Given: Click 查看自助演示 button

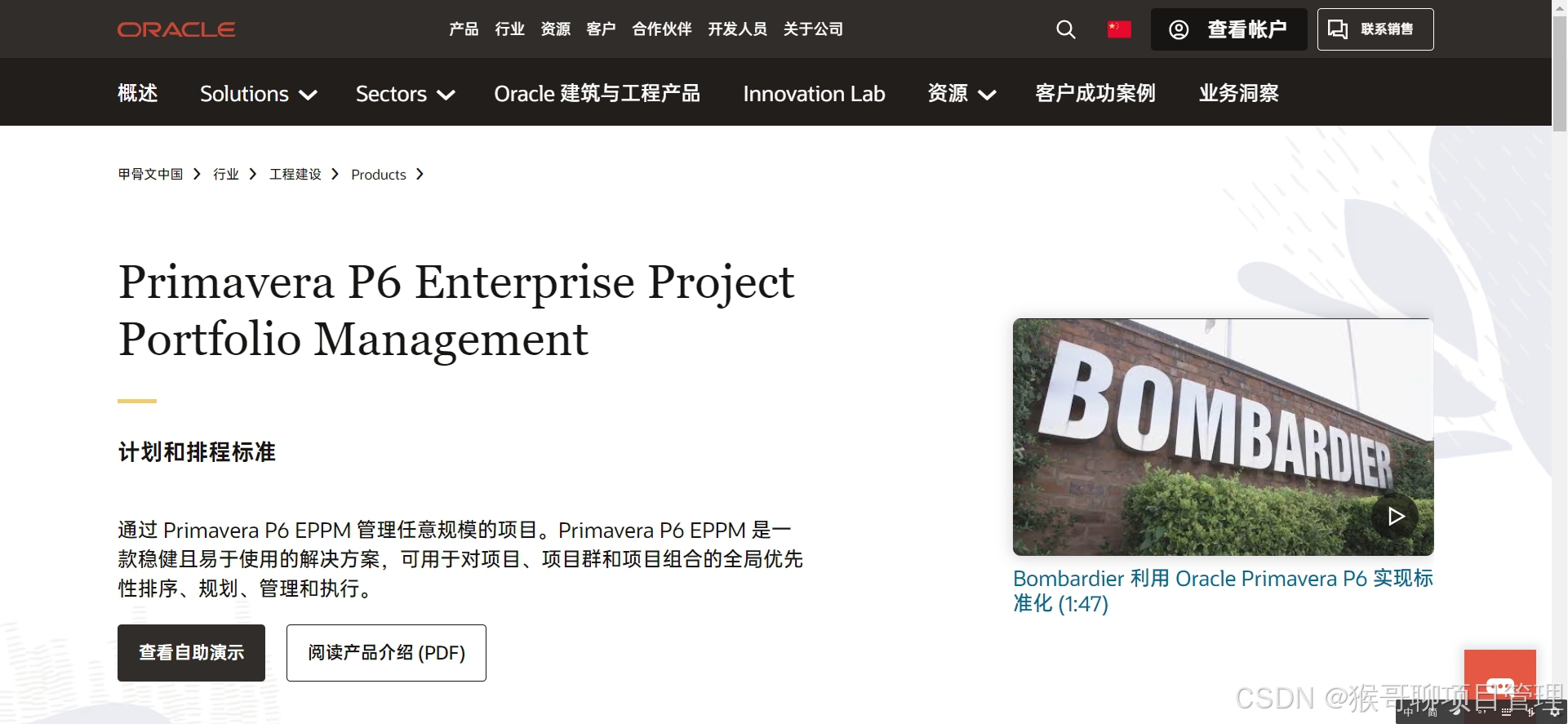Looking at the screenshot, I should 191,653.
